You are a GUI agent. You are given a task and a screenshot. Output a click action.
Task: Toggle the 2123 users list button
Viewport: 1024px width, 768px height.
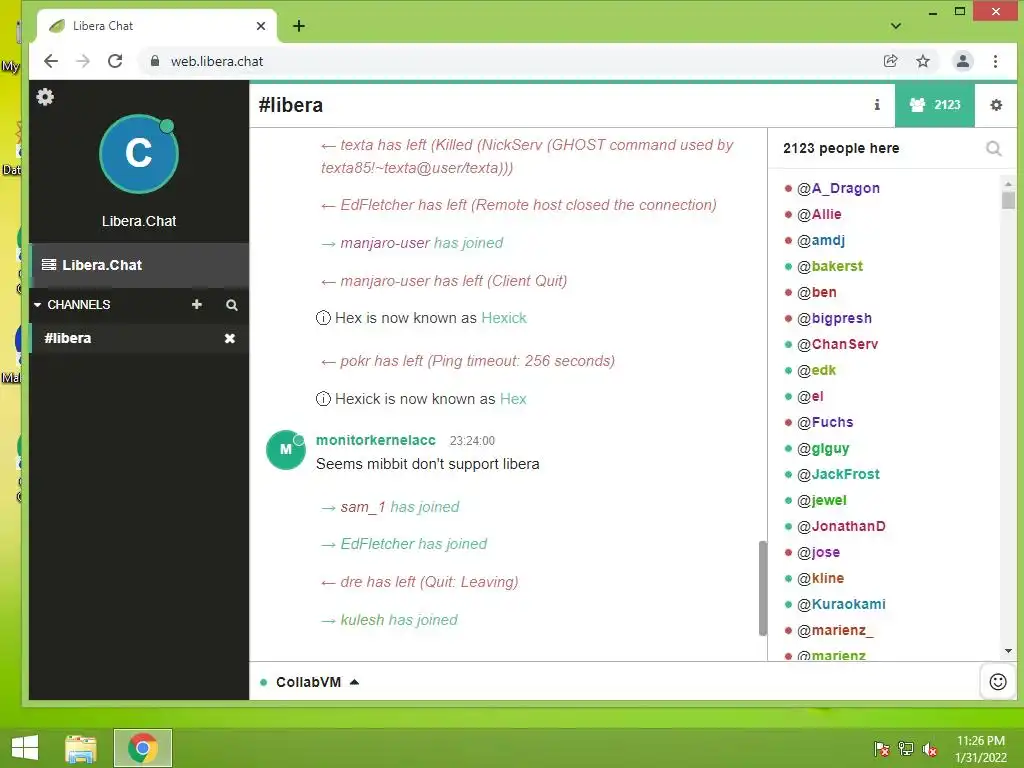pos(935,104)
